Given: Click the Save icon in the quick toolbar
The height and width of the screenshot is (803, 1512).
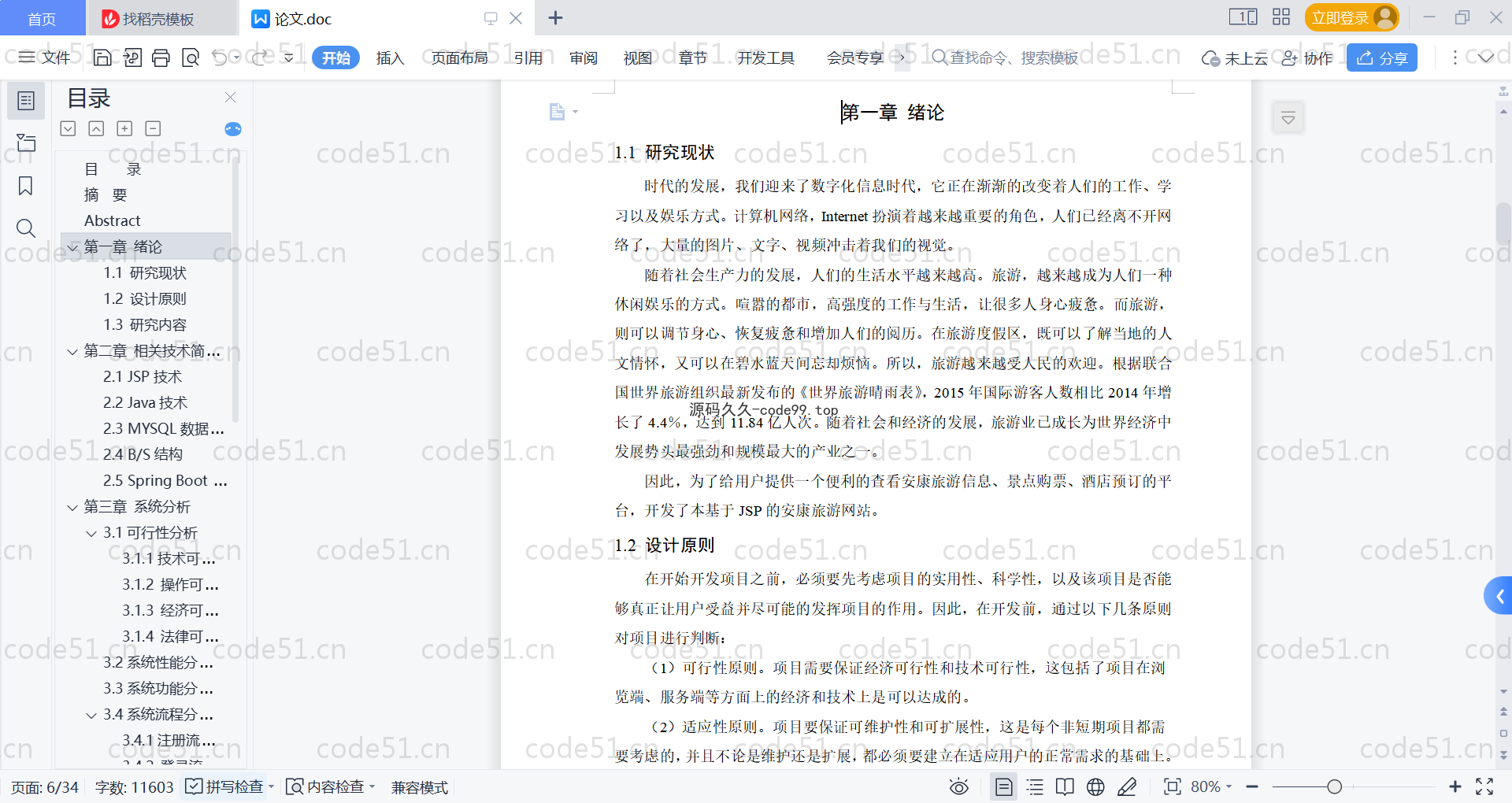Looking at the screenshot, I should coord(102,57).
